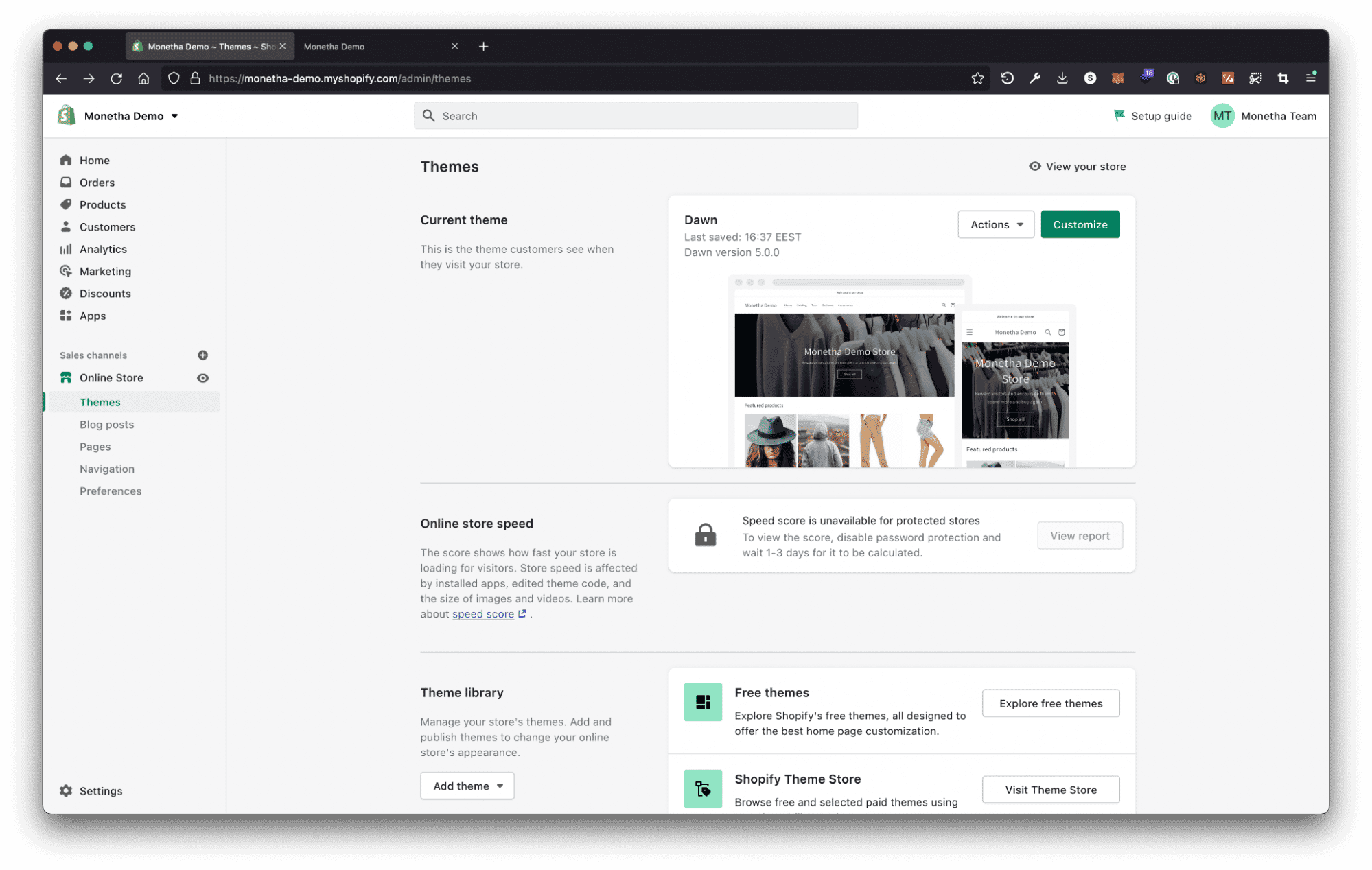This screenshot has width=1372, height=870.
Task: Click the Free themes icon
Action: pos(703,702)
